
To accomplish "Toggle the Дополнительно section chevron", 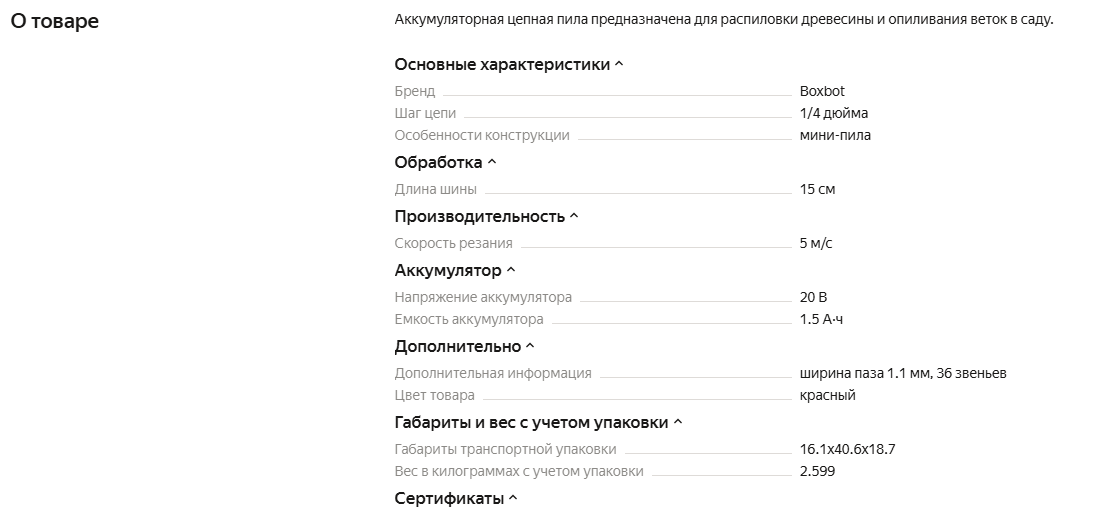I will pos(530,346).
